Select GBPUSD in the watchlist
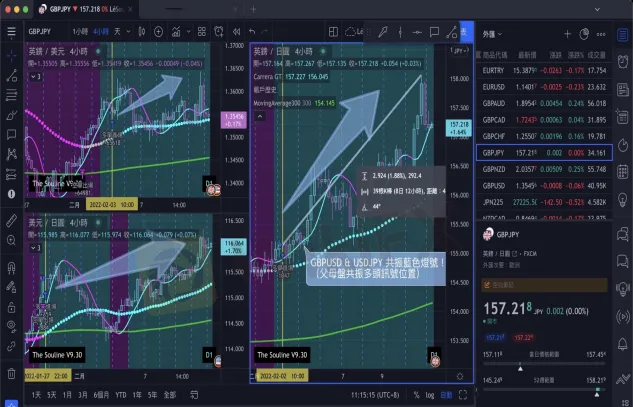This screenshot has width=633, height=407. [544, 186]
